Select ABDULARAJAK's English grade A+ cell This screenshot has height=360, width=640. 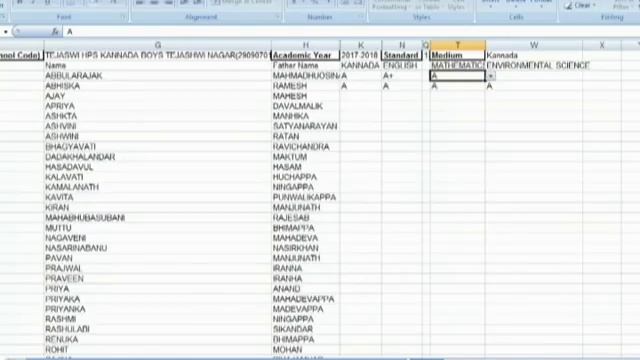coord(402,76)
